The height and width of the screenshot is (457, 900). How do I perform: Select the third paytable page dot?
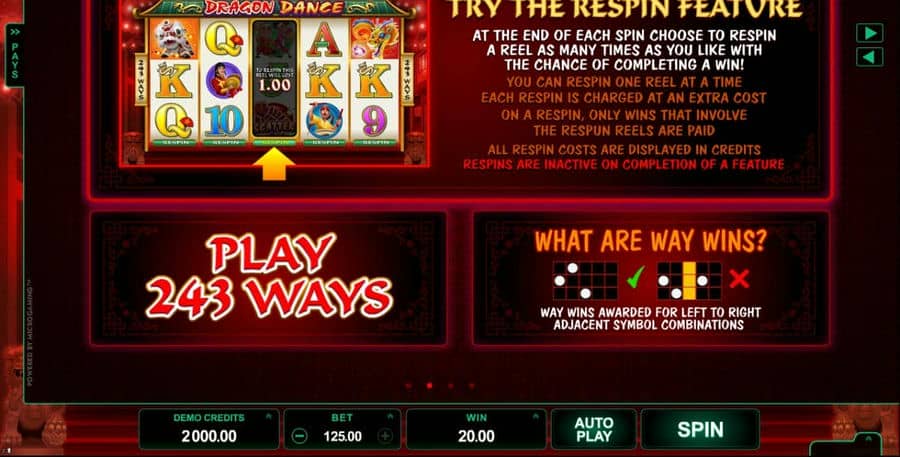(x=451, y=386)
